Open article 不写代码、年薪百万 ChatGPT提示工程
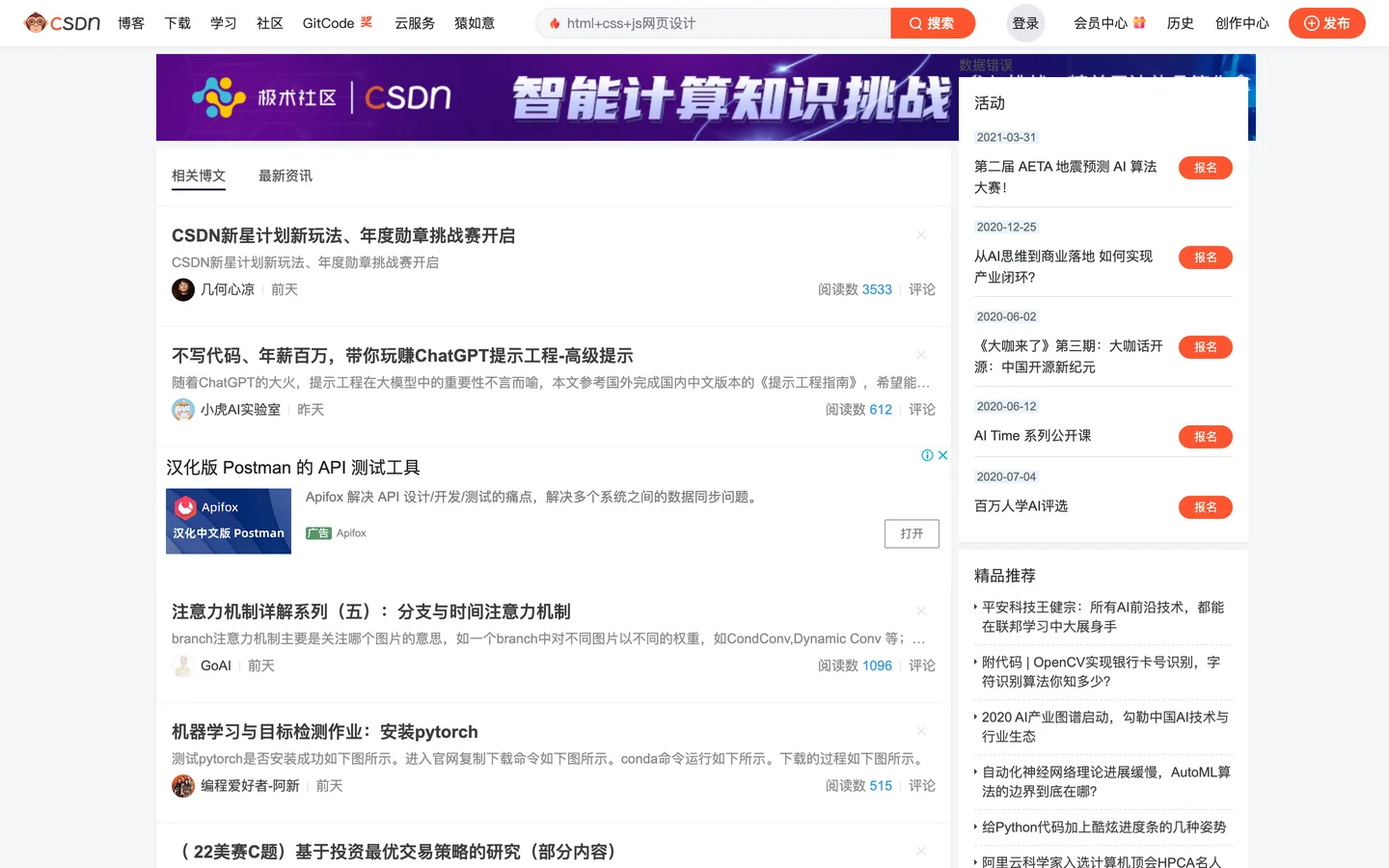This screenshot has width=1389, height=868. 402,356
